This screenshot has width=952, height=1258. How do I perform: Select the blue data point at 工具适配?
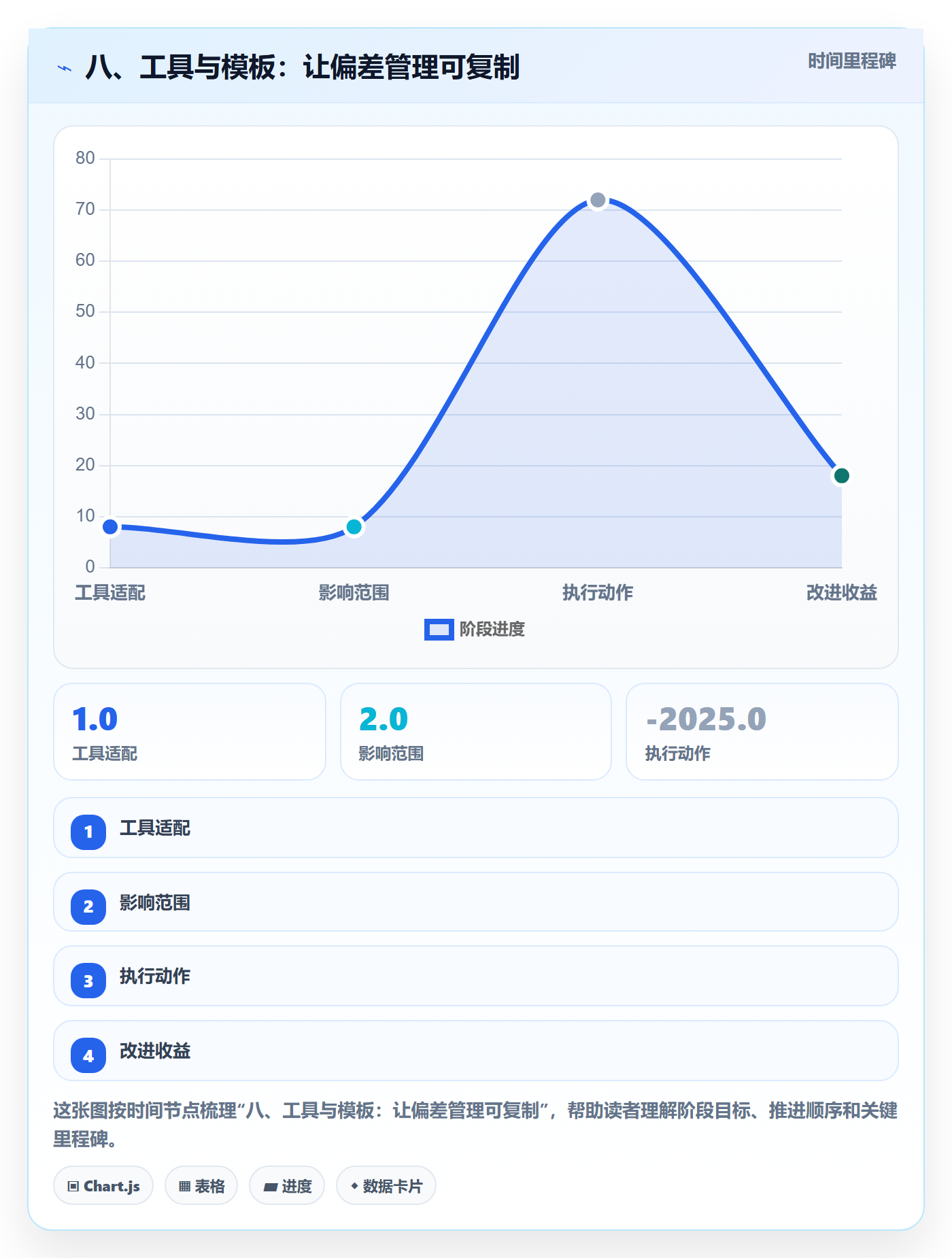[x=110, y=527]
